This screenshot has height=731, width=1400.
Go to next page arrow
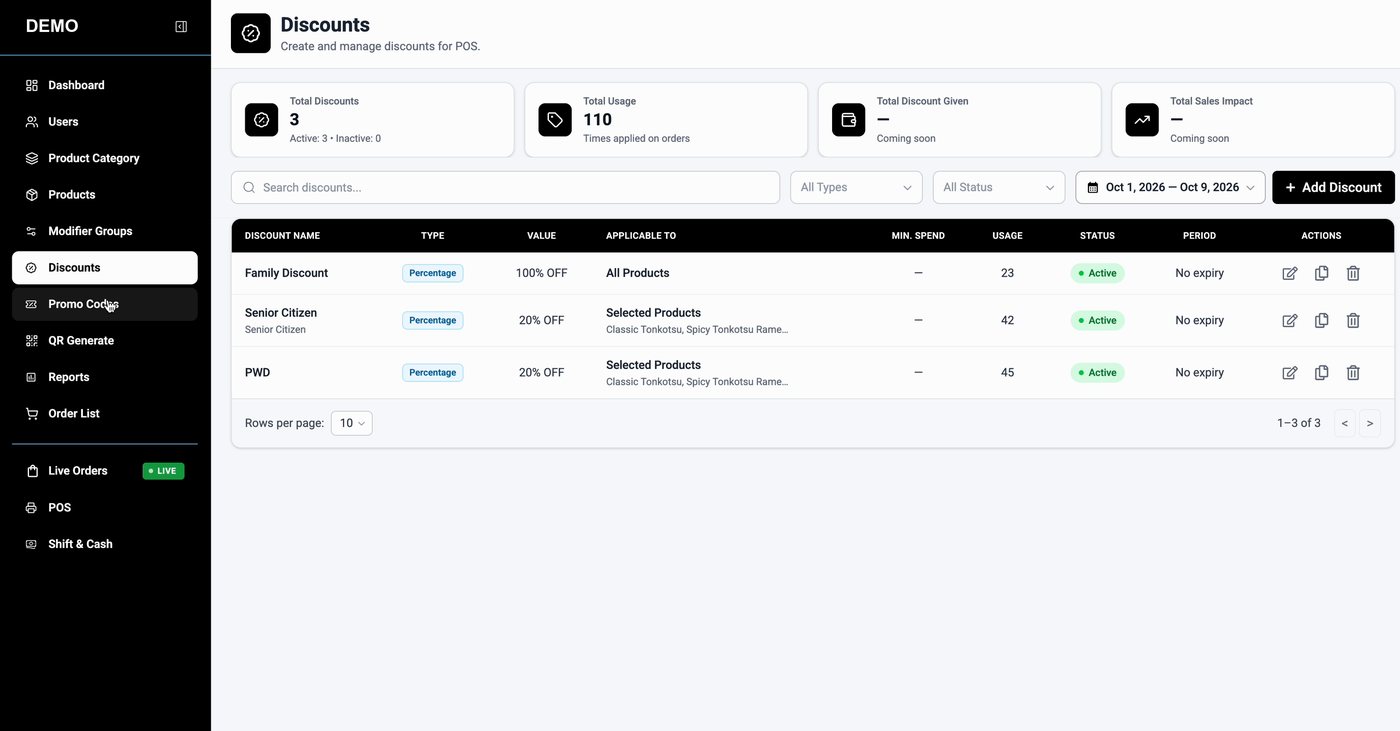pos(1370,423)
